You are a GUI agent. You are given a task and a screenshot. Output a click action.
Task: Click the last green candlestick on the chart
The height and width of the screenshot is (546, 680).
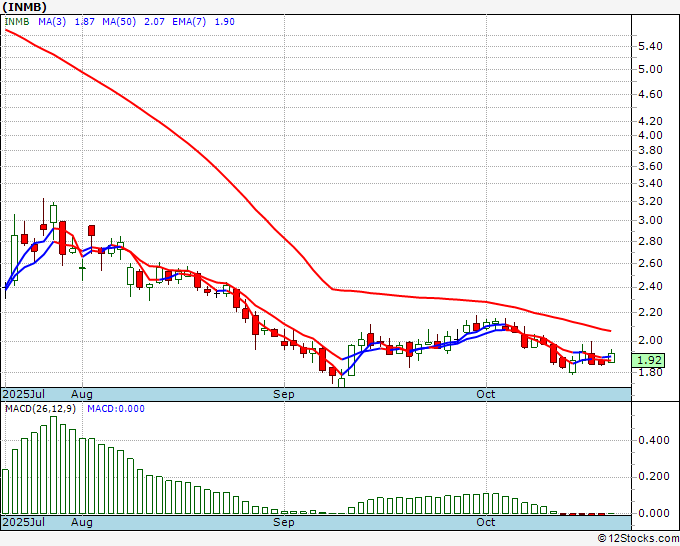click(611, 357)
